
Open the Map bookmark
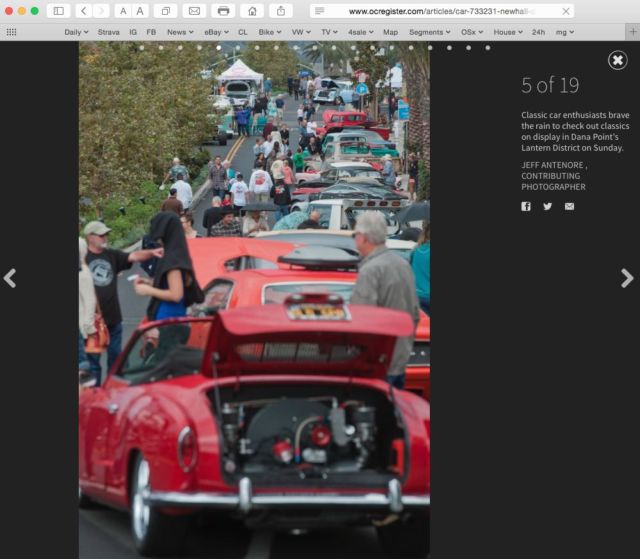(390, 32)
